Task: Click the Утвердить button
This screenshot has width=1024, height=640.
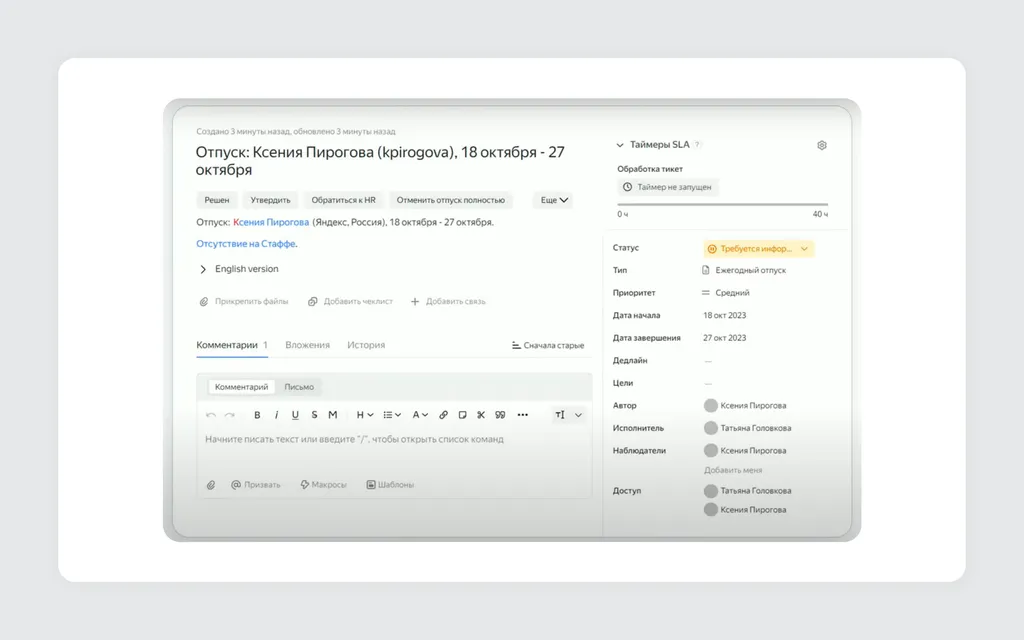Action: click(x=270, y=200)
